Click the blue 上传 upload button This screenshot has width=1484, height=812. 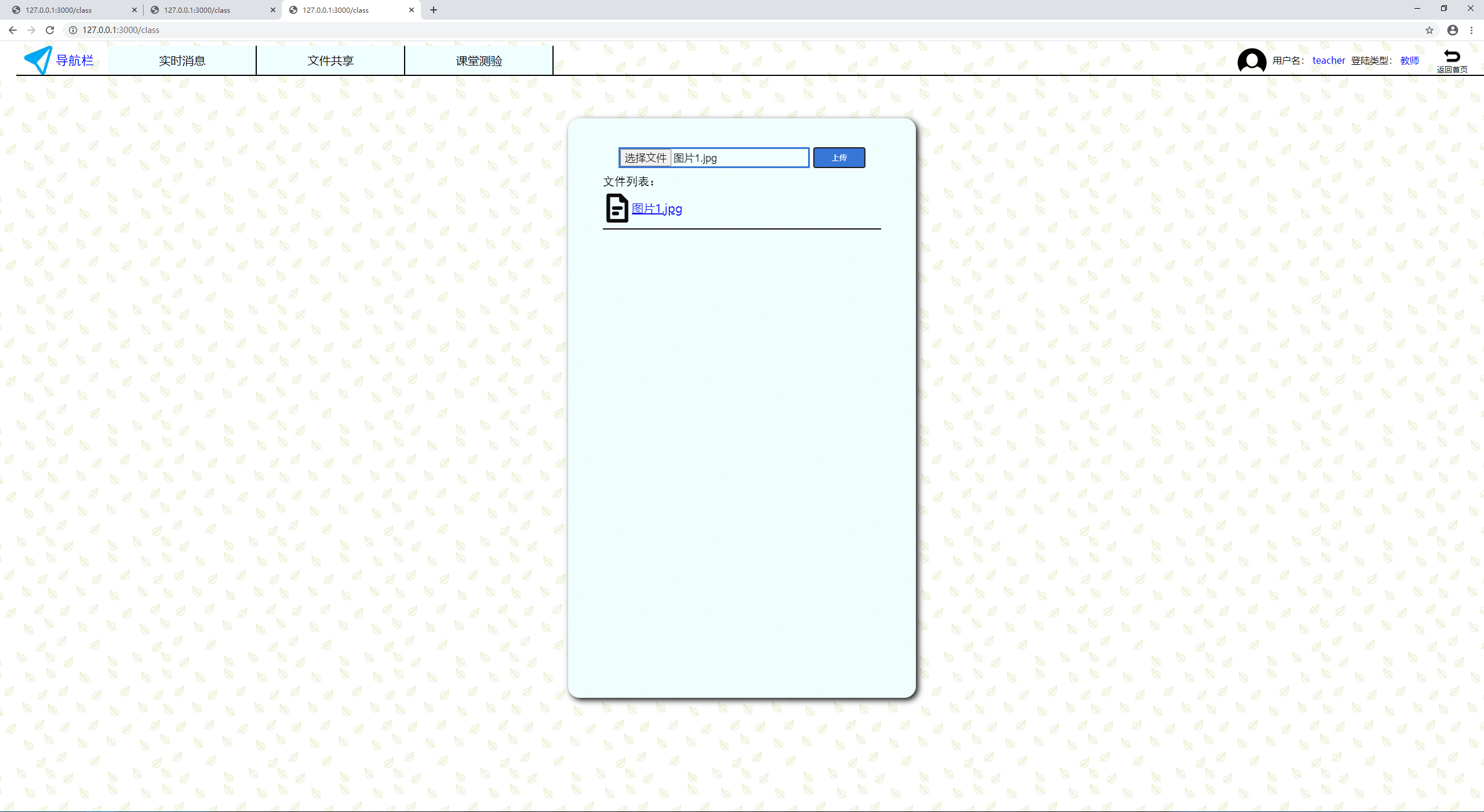tap(839, 158)
